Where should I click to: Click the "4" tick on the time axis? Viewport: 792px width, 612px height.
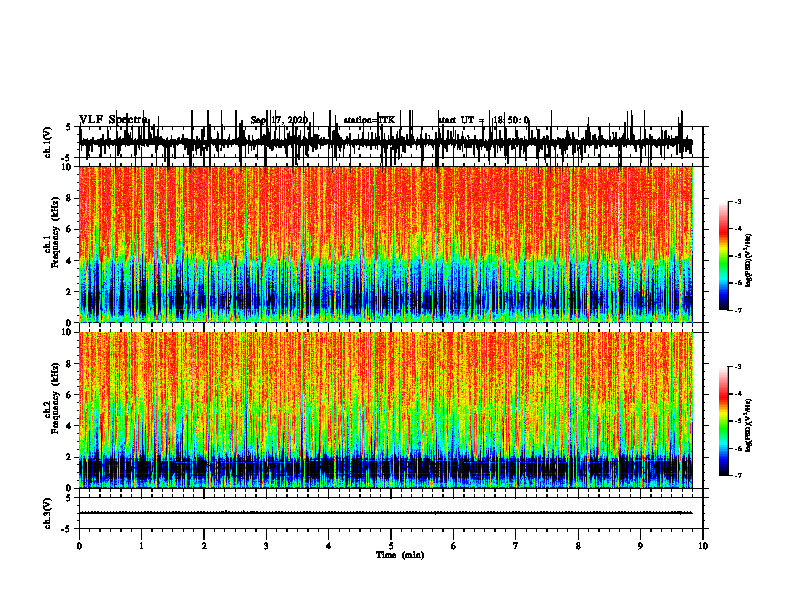[329, 546]
